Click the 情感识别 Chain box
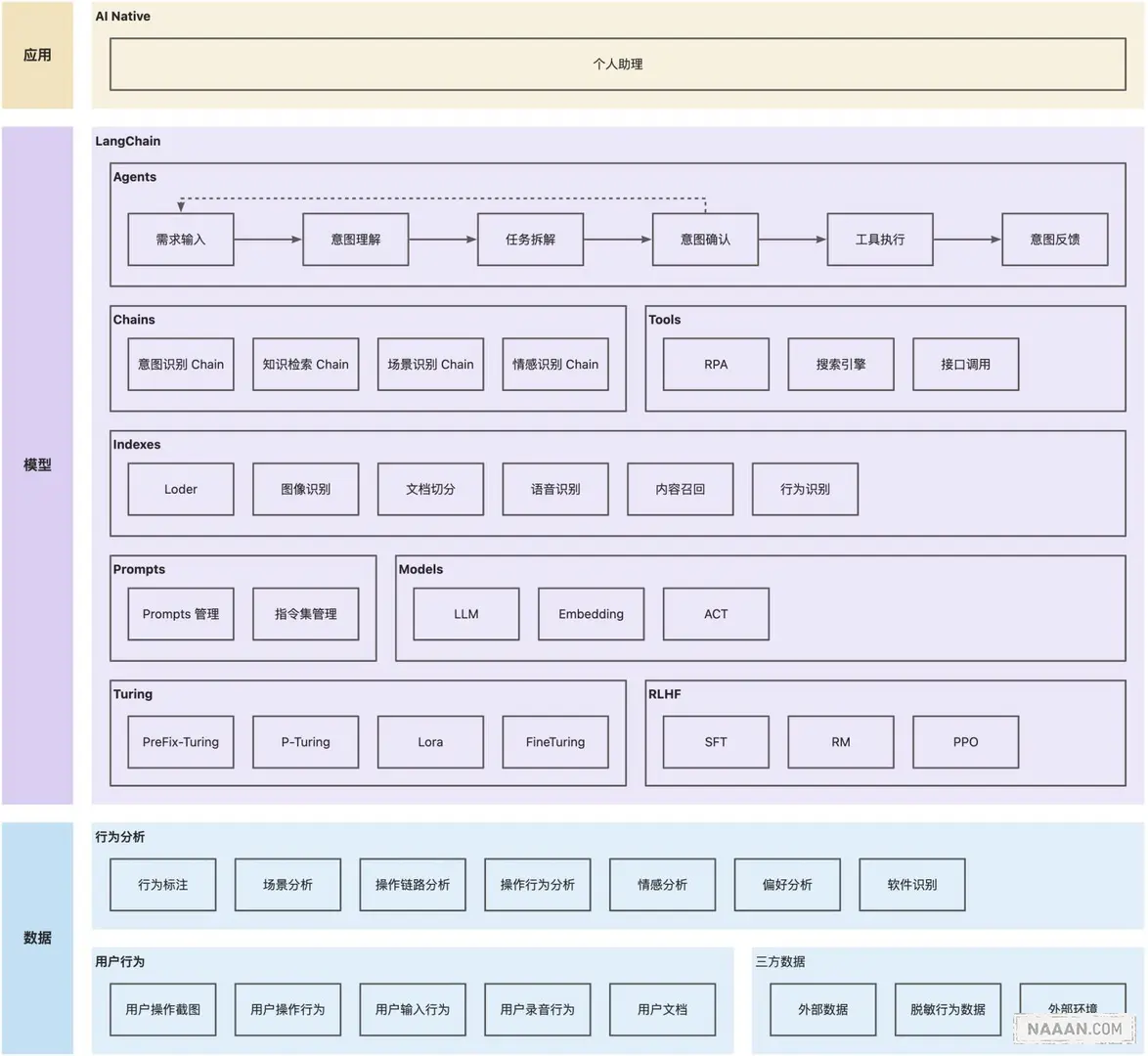The width and height of the screenshot is (1148, 1056). (x=554, y=365)
